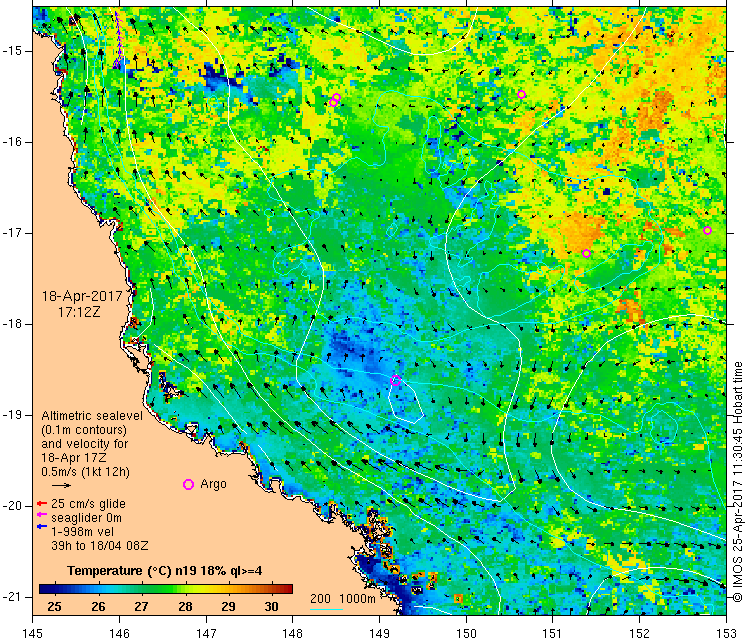Click the IMOS copyright timestamp text

738,482
